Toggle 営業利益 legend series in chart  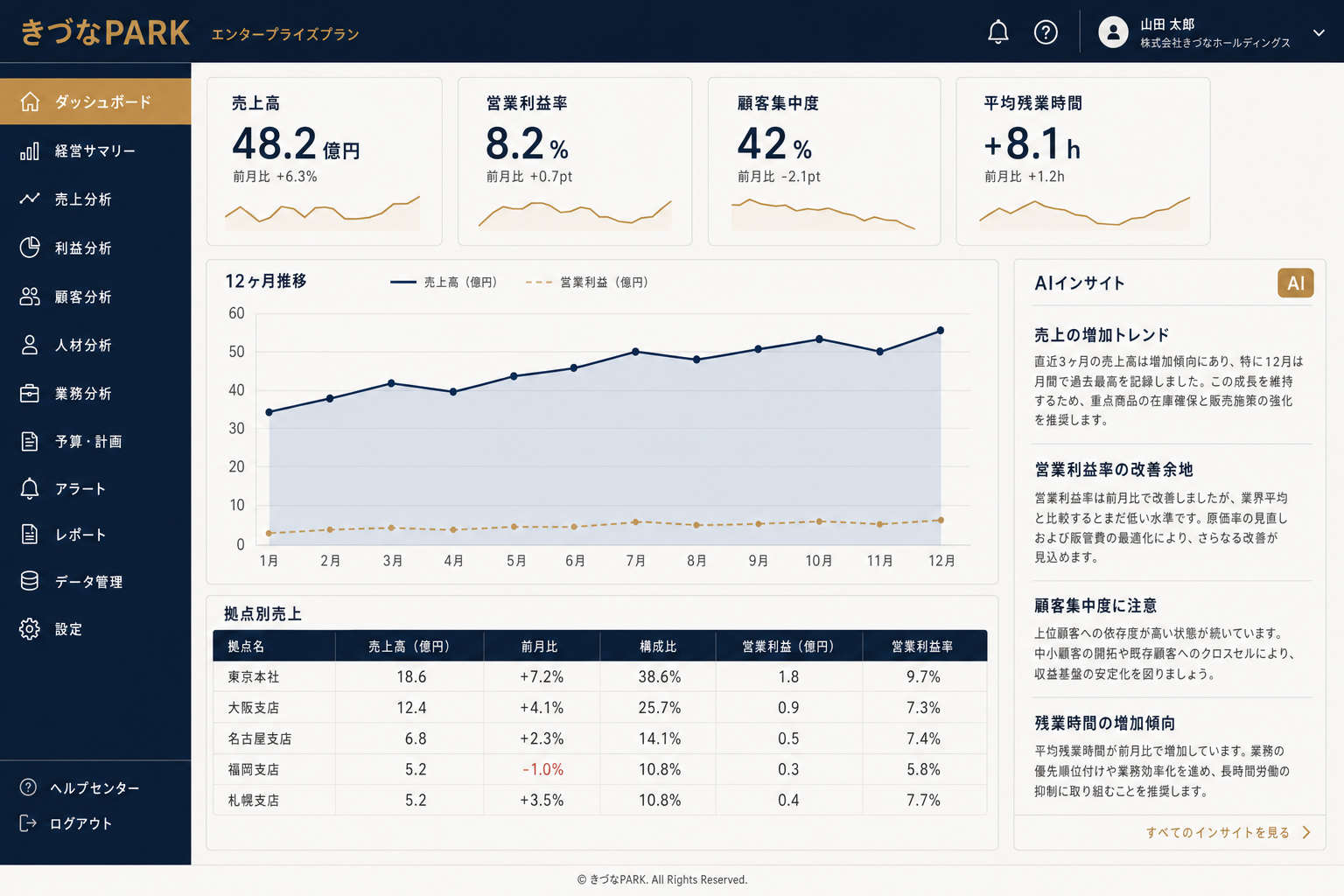(x=586, y=282)
